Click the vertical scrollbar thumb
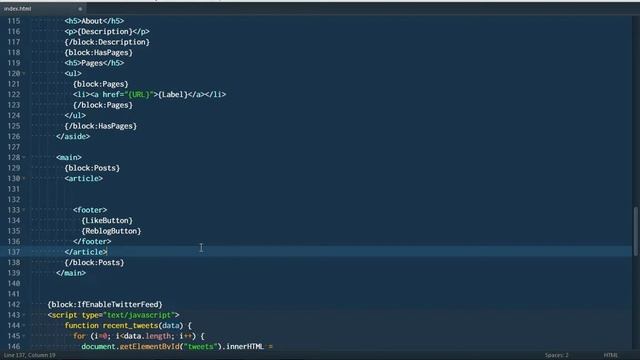The height and width of the screenshot is (360, 640). coord(636,231)
